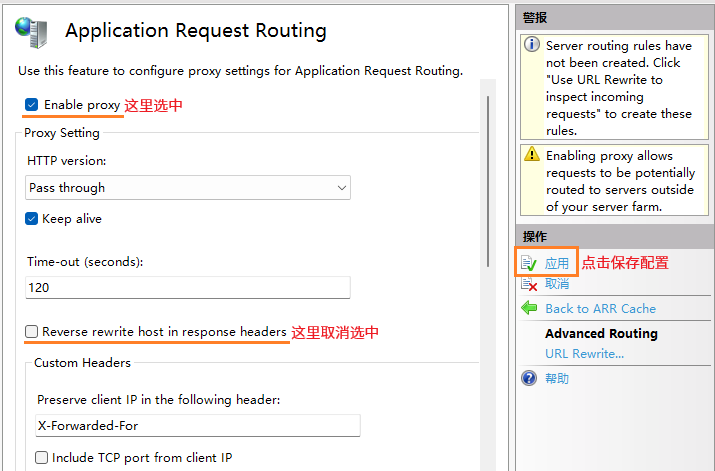Click the yellow warning triangle icon

(x=532, y=154)
